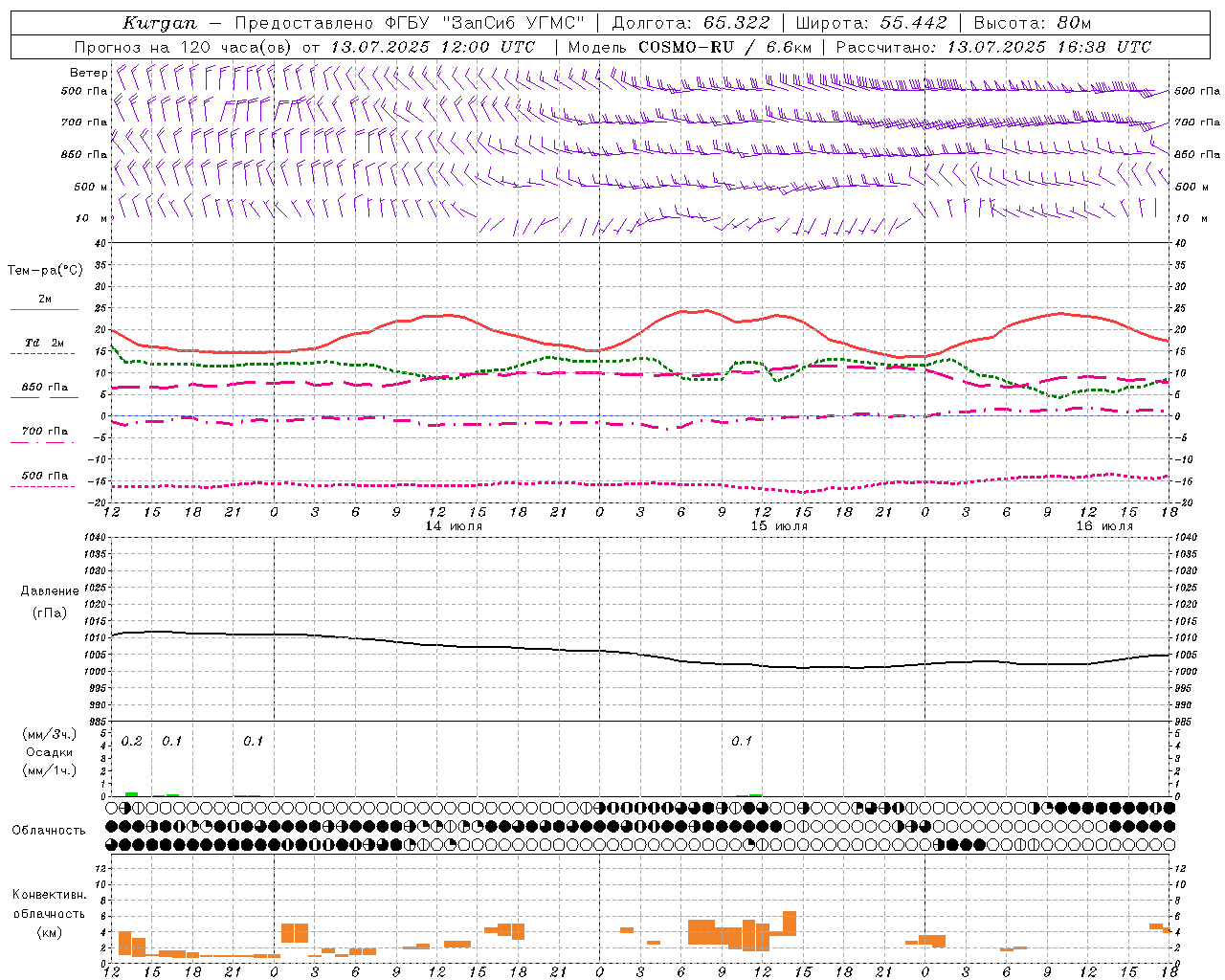Select the provider text "ЗапСиб УГМС"
Viewport: 1225px width, 980px height.
[515, 23]
